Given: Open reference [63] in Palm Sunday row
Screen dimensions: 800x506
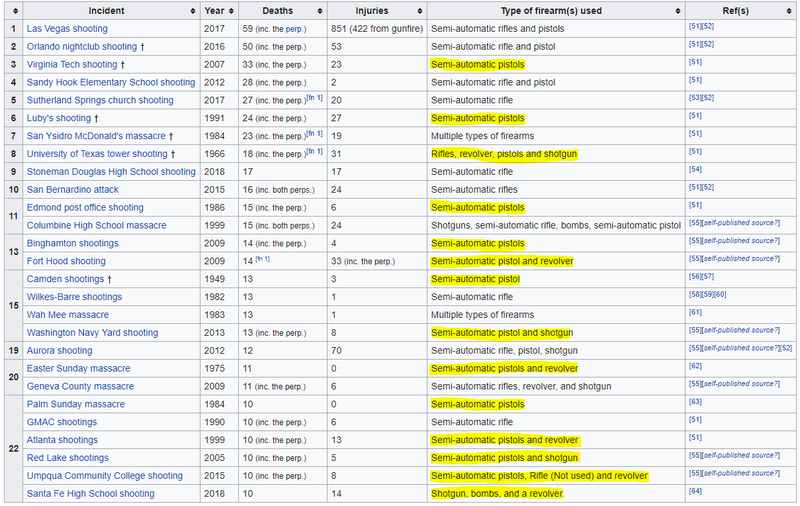Looking at the screenshot, I should 695,401.
